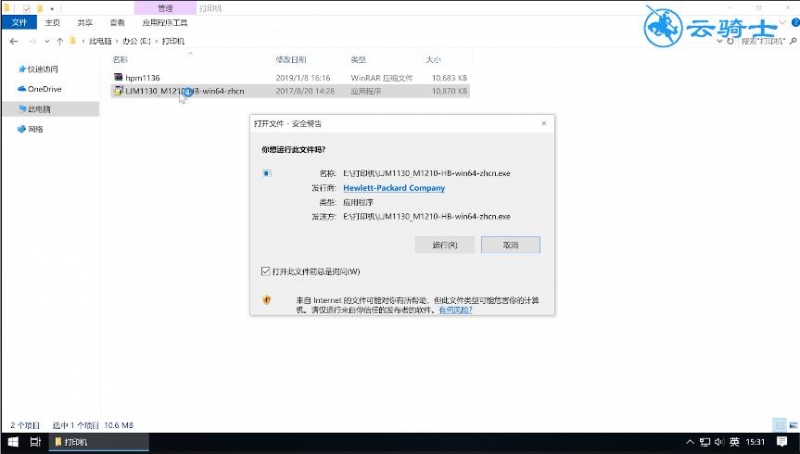The height and width of the screenshot is (454, 800).
Task: Expand the ribbon with the chevron
Action: pyautogui.click(x=782, y=22)
